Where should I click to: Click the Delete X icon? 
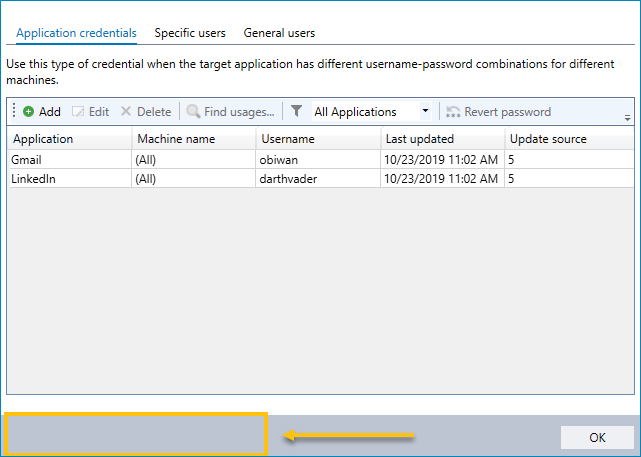click(x=126, y=111)
